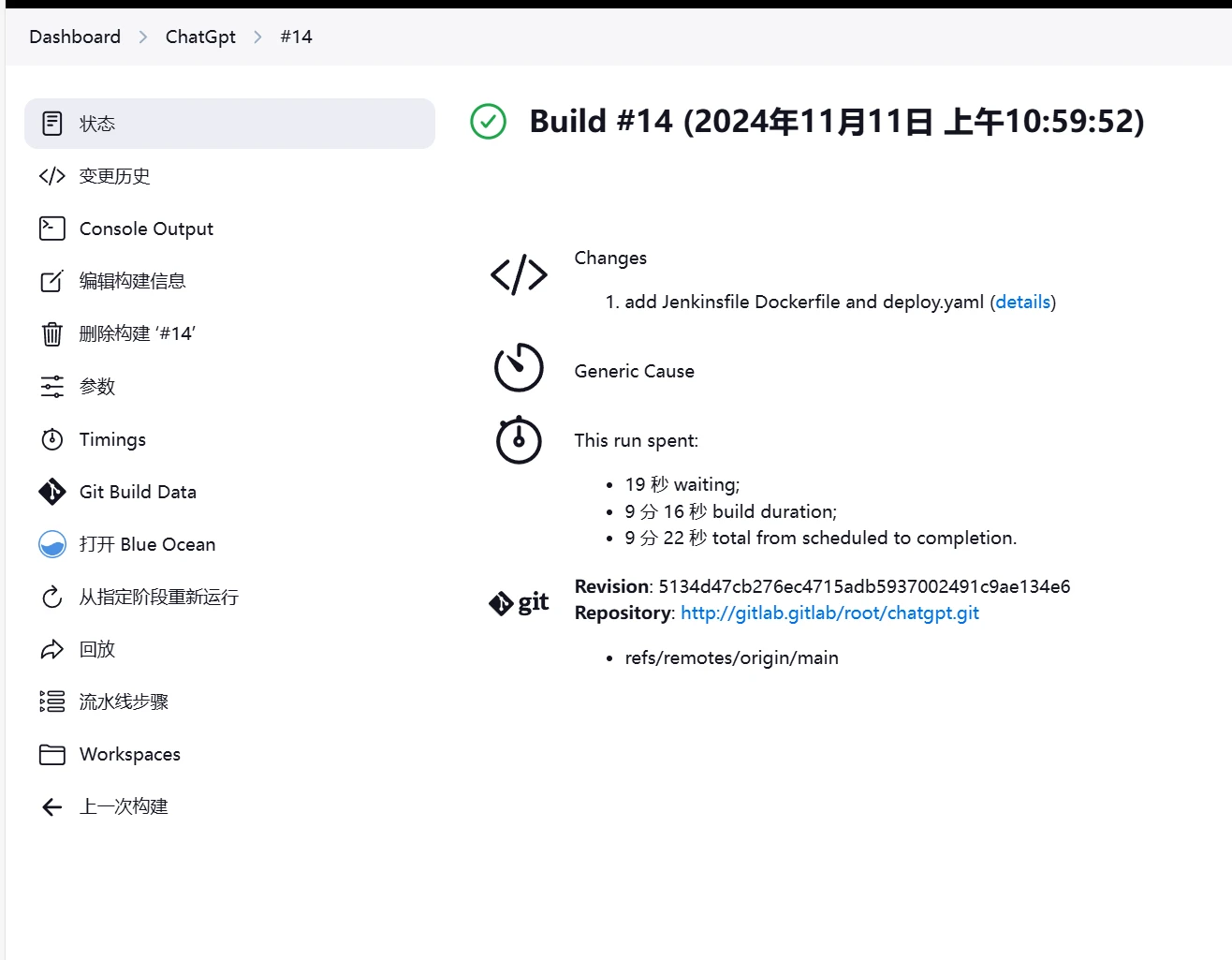Open the 回放 replay menu item

96,649
